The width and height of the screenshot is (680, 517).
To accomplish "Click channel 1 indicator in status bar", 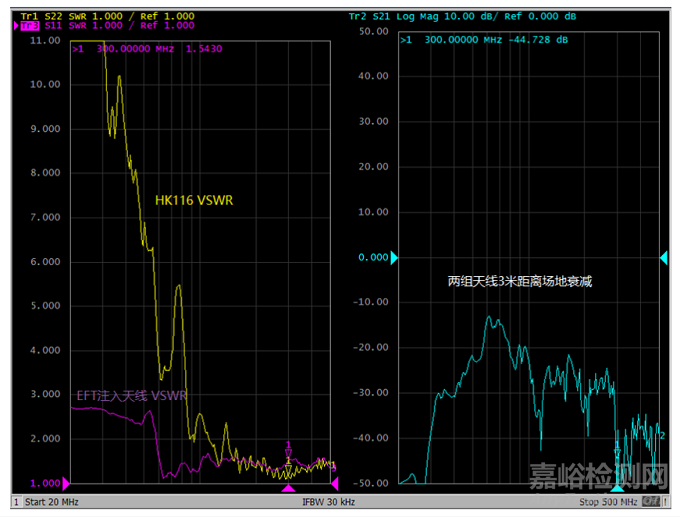I will (16, 501).
